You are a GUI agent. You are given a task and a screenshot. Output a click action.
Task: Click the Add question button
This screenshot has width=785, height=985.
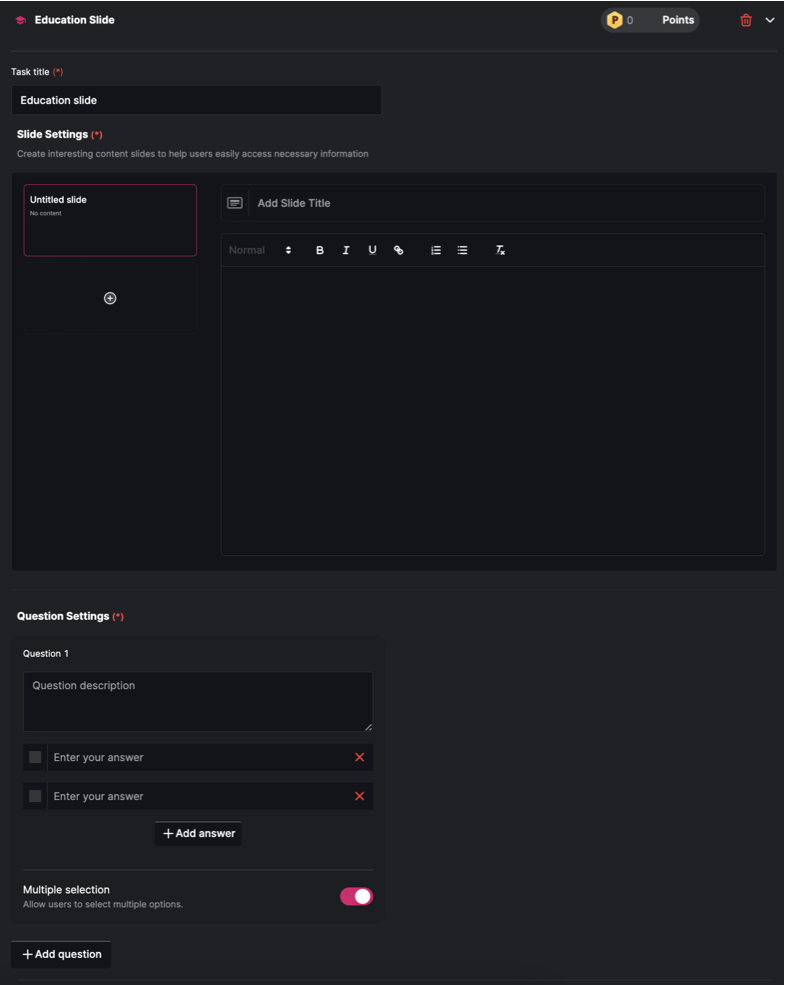[x=61, y=954]
